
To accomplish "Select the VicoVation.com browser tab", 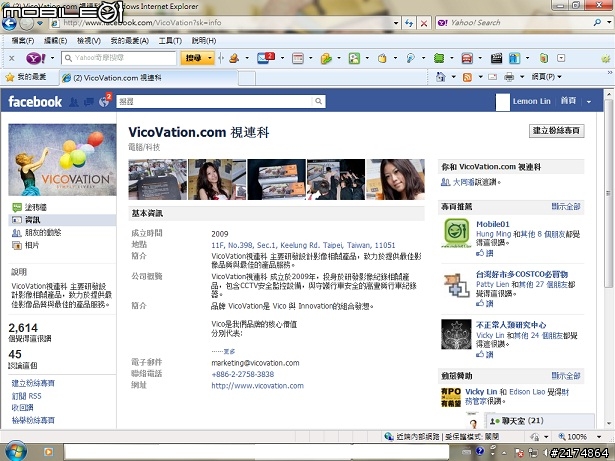I will pos(149,78).
